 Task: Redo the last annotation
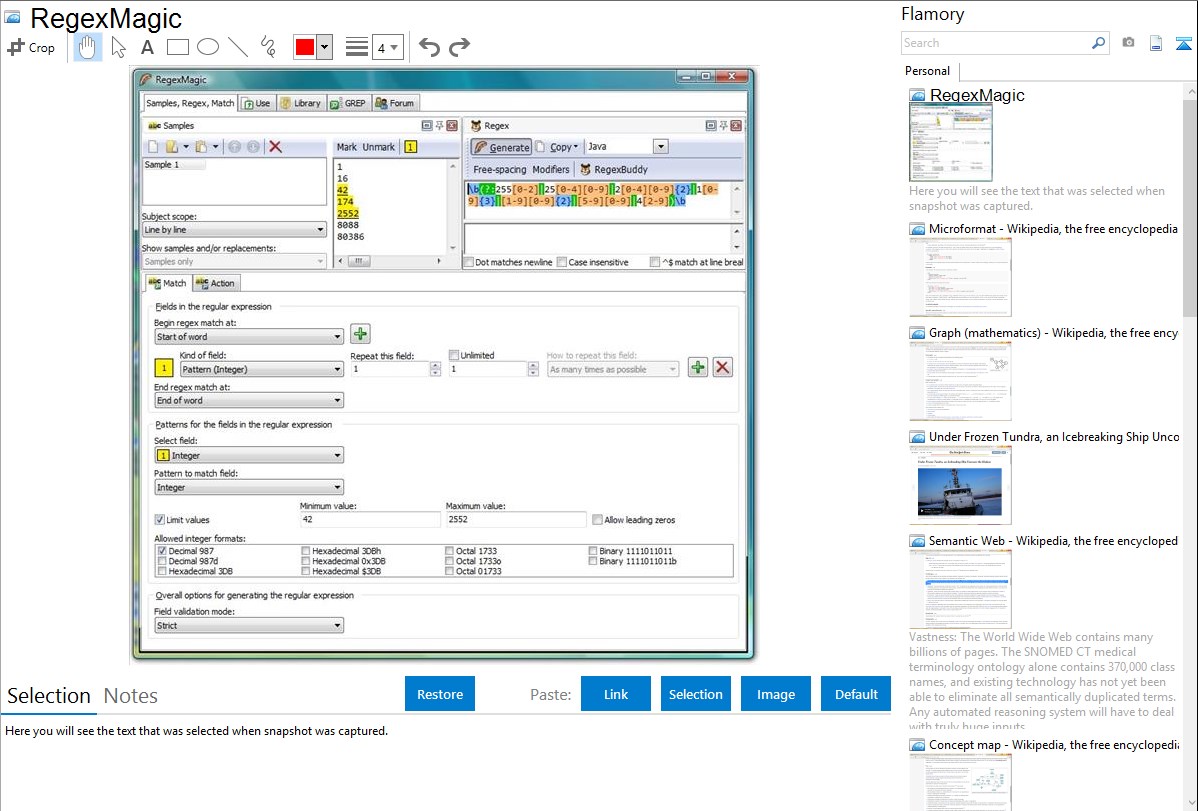point(459,47)
